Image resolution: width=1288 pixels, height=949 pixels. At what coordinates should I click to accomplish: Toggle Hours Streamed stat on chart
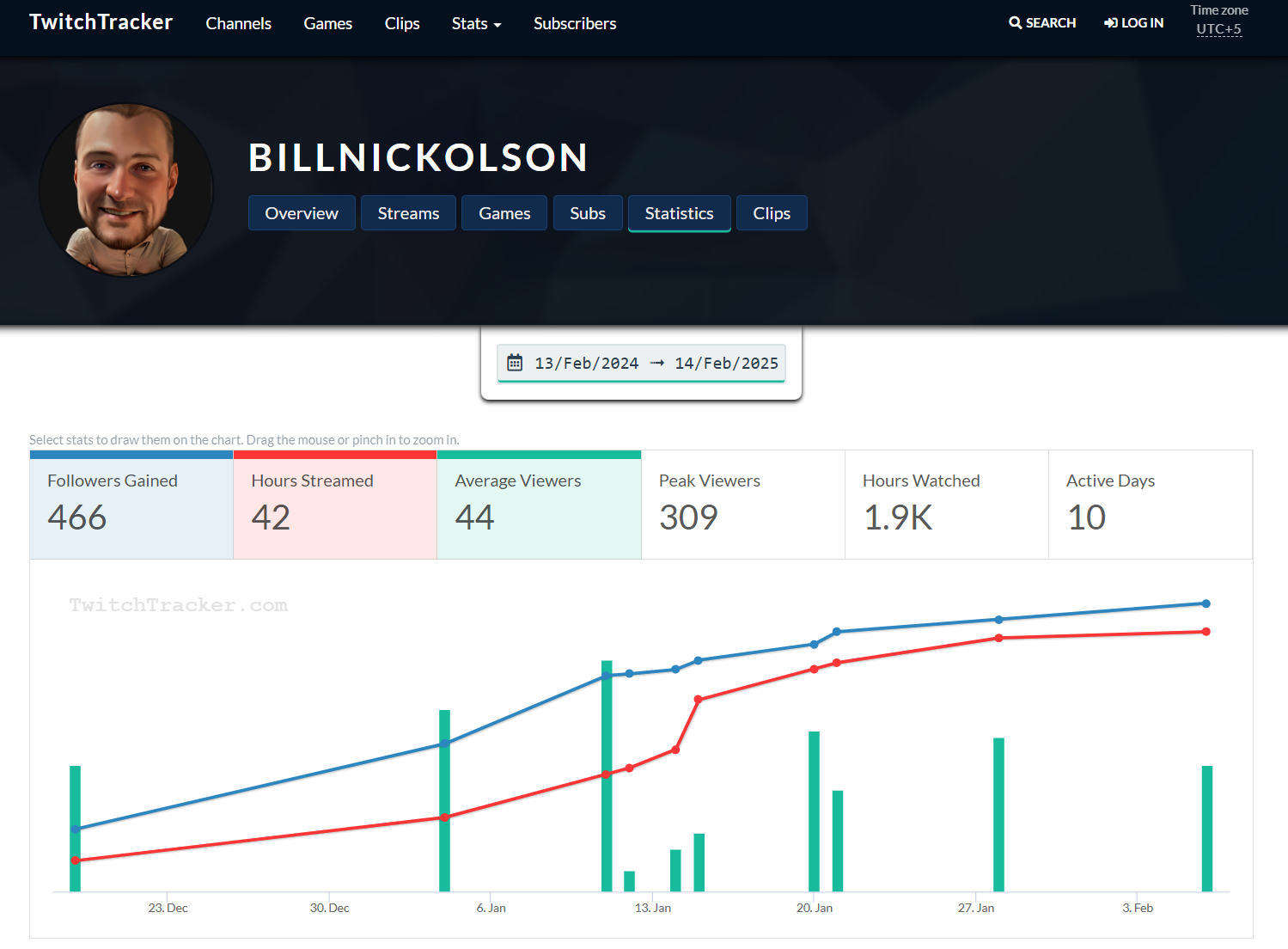coord(335,505)
